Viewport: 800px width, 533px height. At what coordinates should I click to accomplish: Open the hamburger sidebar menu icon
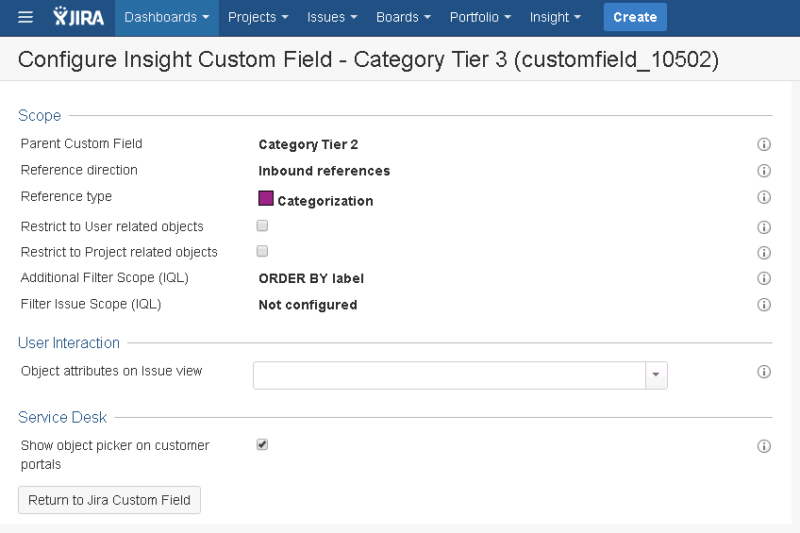click(26, 17)
